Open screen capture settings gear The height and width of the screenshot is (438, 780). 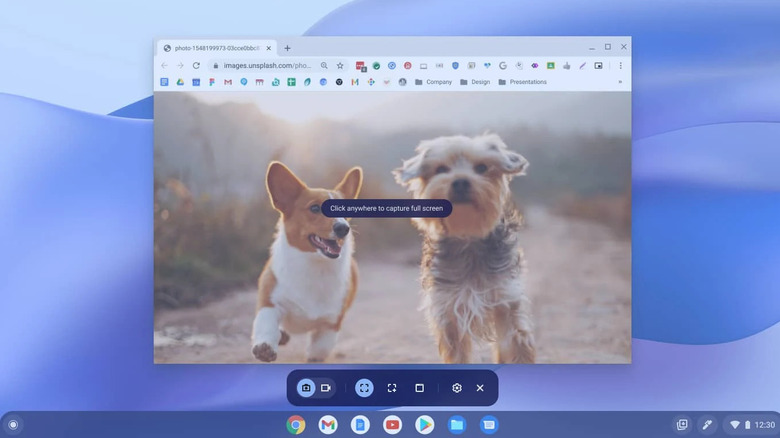[457, 388]
